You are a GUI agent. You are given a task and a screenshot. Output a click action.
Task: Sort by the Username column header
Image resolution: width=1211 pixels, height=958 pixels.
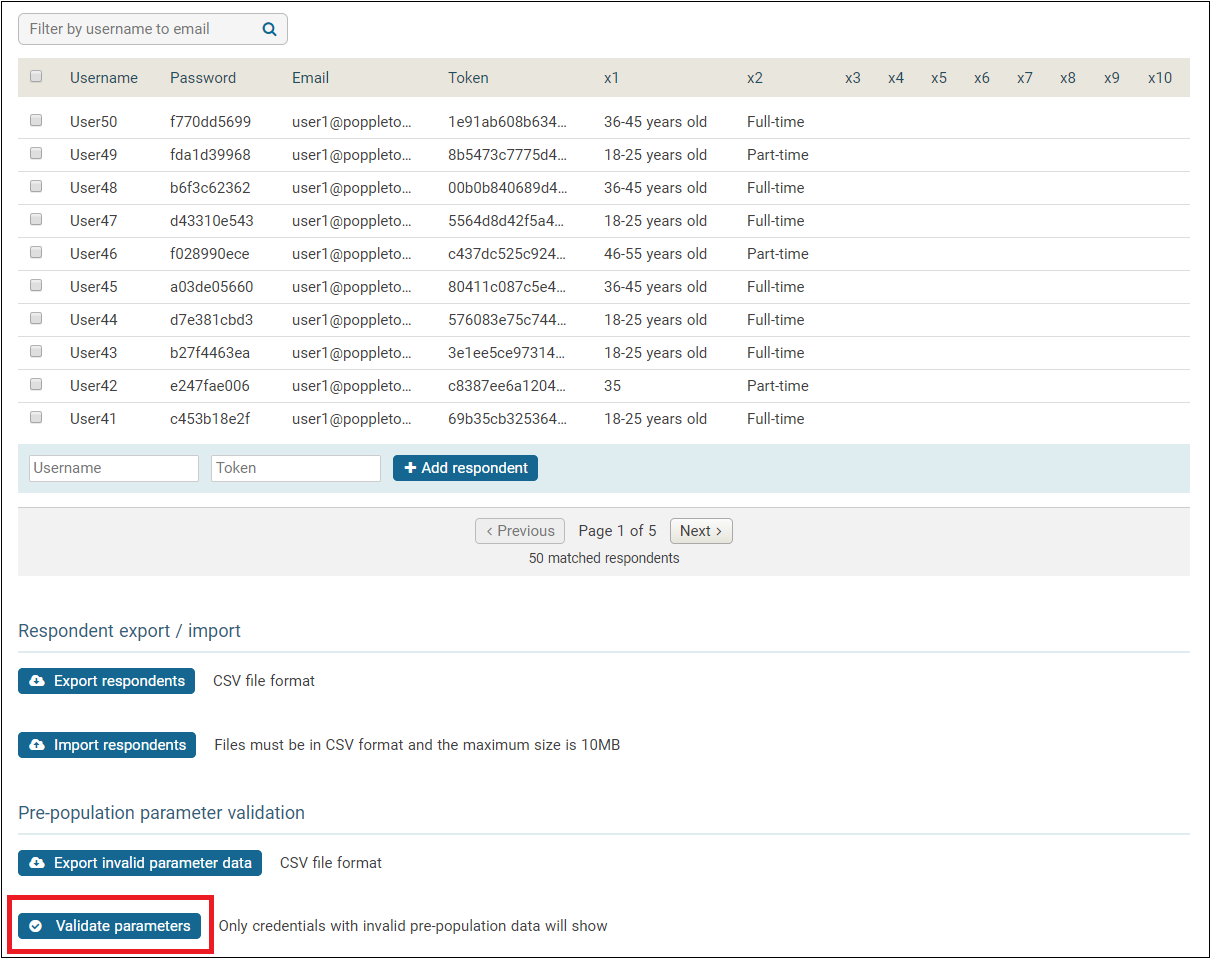pyautogui.click(x=104, y=78)
